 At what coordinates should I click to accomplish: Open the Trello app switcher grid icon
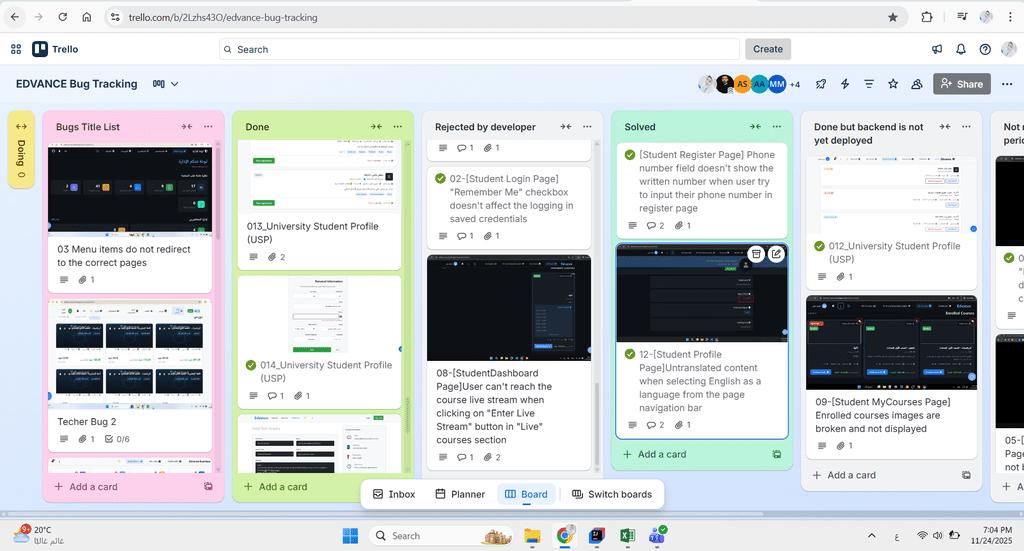pos(16,49)
